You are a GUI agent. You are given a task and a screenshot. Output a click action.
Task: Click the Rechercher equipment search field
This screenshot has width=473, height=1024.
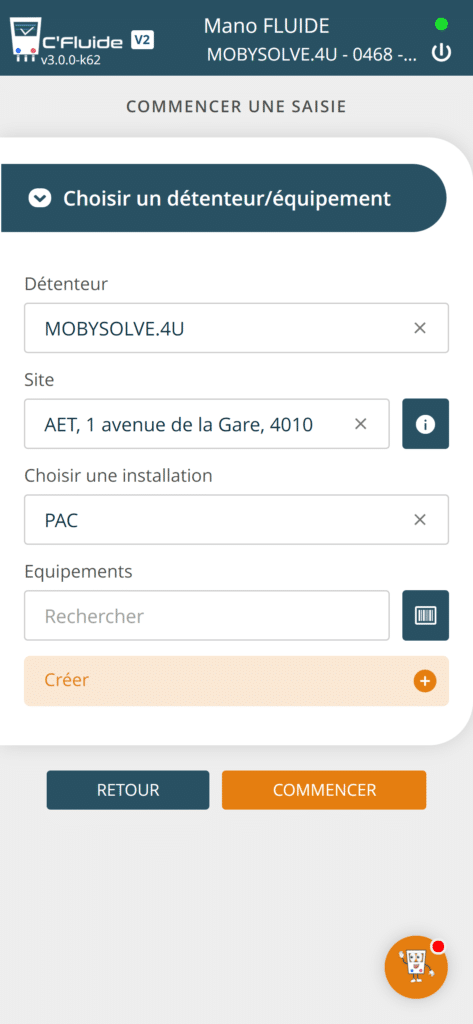click(x=206, y=615)
